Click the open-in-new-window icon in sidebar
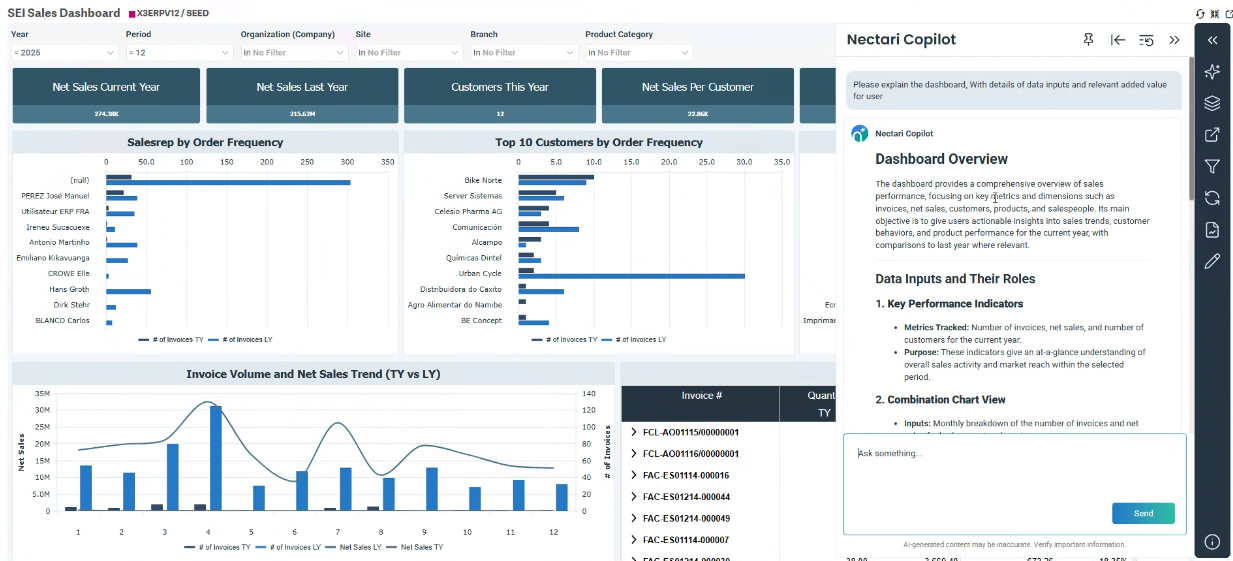The height and width of the screenshot is (561, 1233). pyautogui.click(x=1212, y=135)
